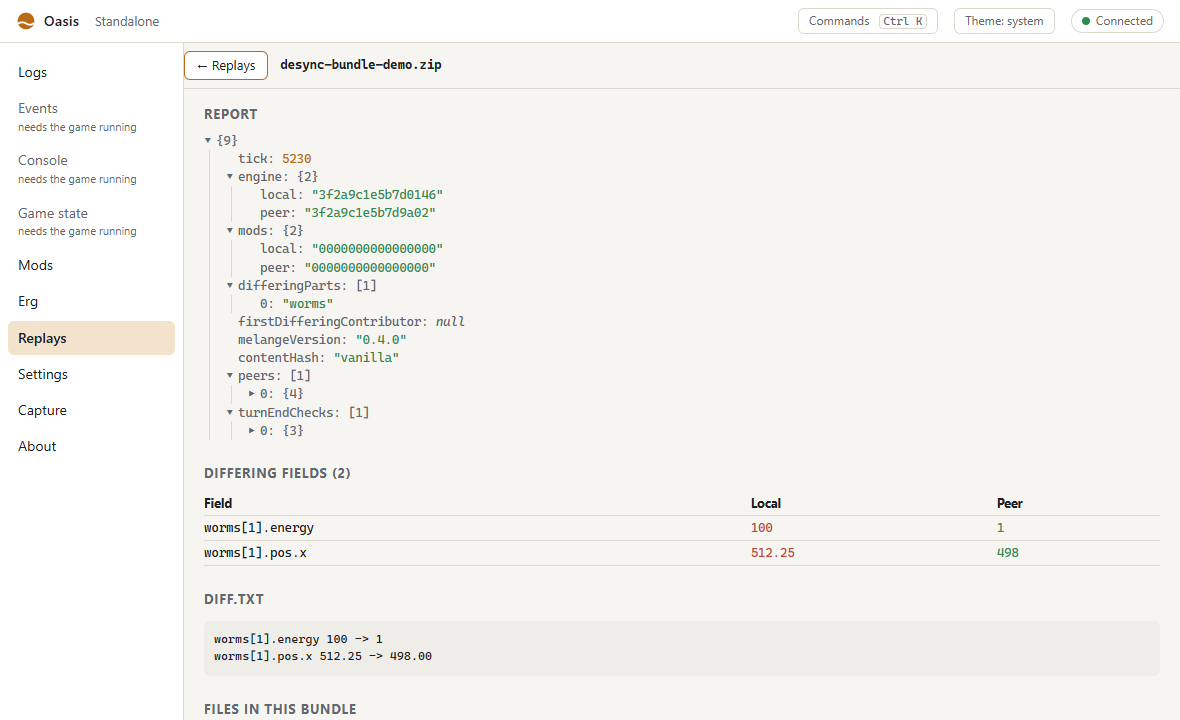Click the Local column header

[x=765, y=503]
